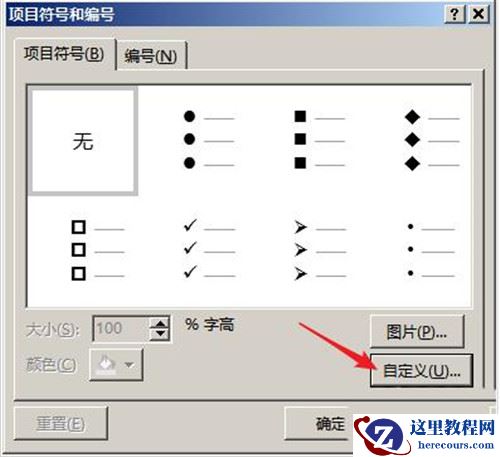Choose the filled round bullet style

[209, 140]
